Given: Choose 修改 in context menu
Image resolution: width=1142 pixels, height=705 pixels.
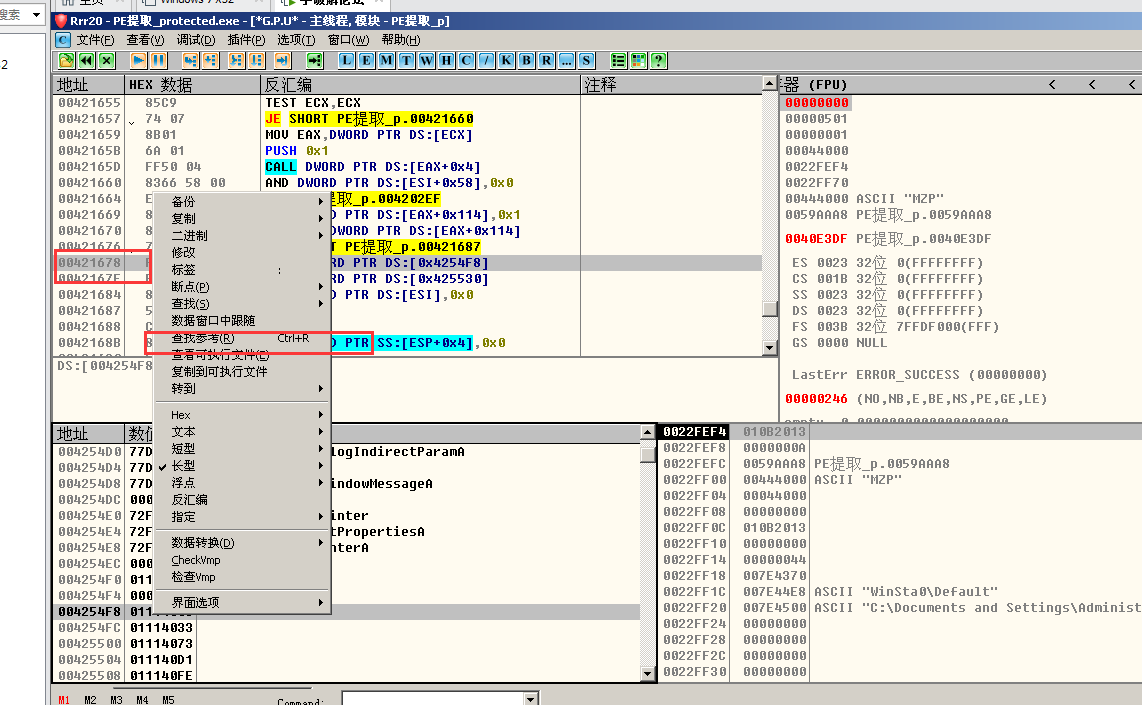Looking at the screenshot, I should (241, 252).
